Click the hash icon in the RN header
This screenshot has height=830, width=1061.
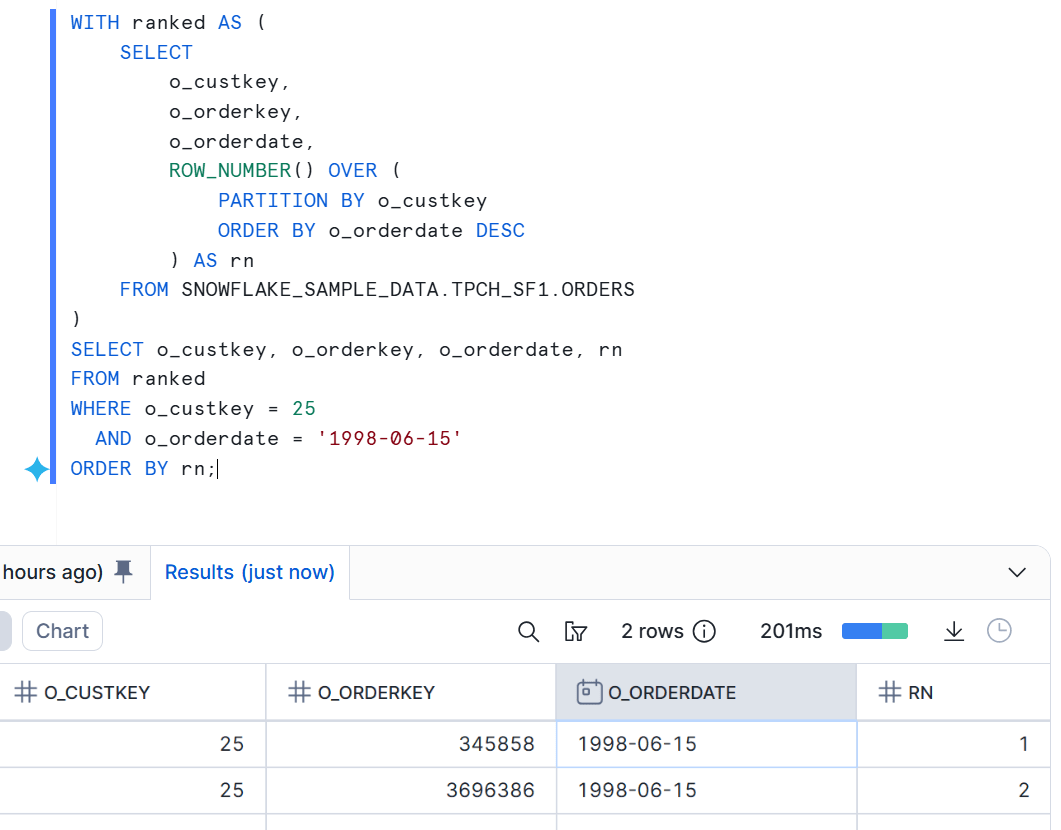click(x=889, y=692)
